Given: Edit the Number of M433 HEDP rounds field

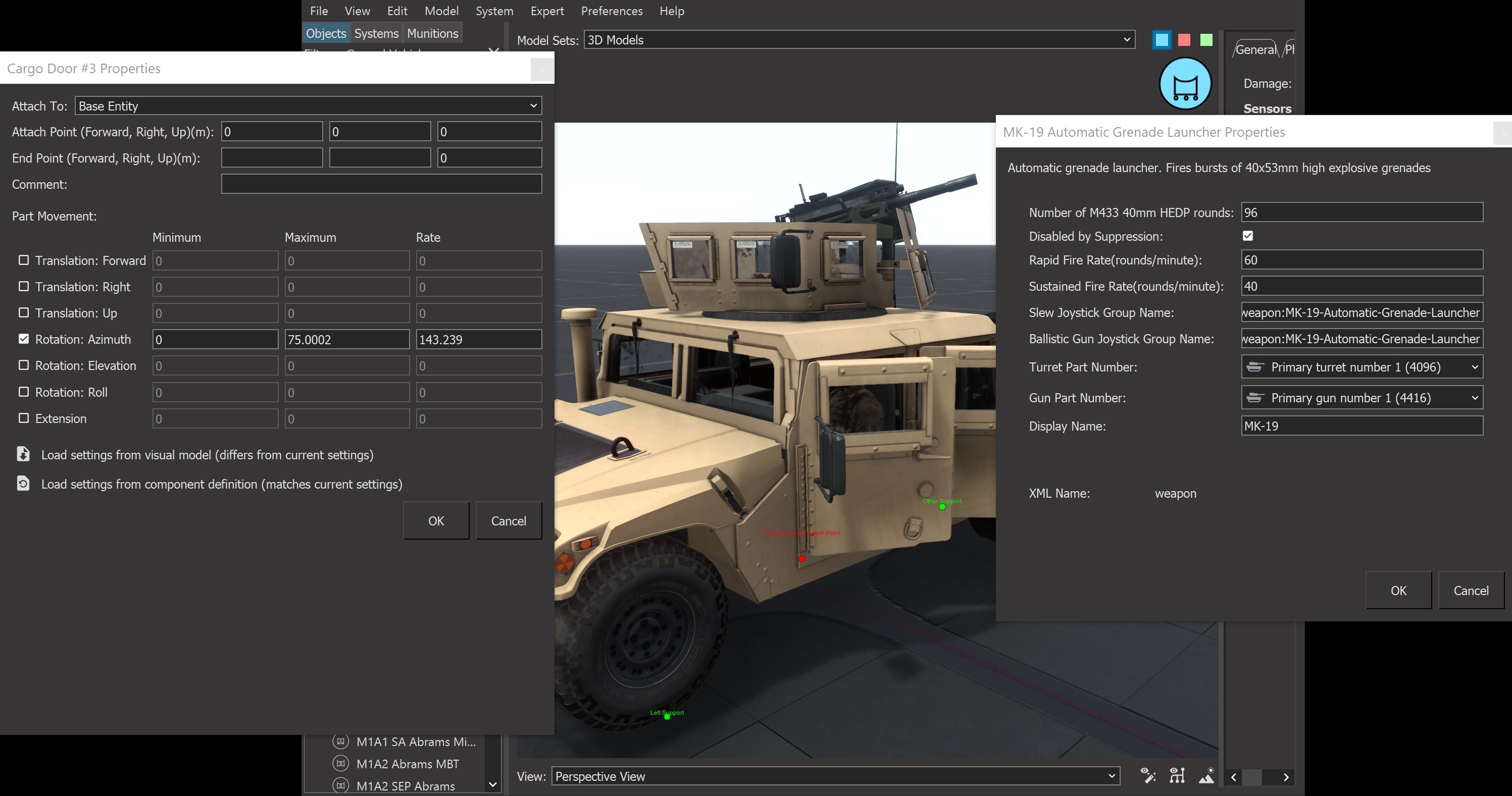Looking at the screenshot, I should click(x=1360, y=213).
